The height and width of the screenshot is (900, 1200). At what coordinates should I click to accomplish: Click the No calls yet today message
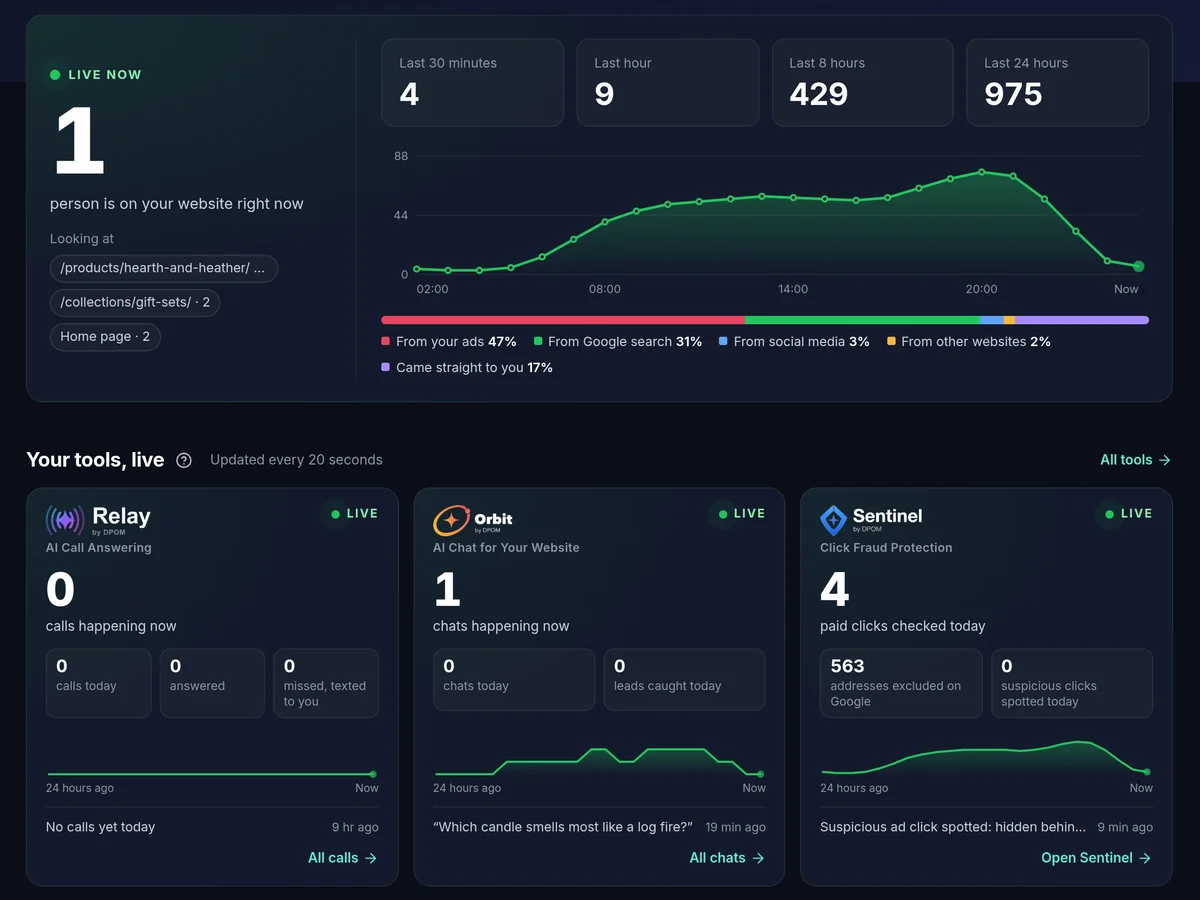coord(100,827)
